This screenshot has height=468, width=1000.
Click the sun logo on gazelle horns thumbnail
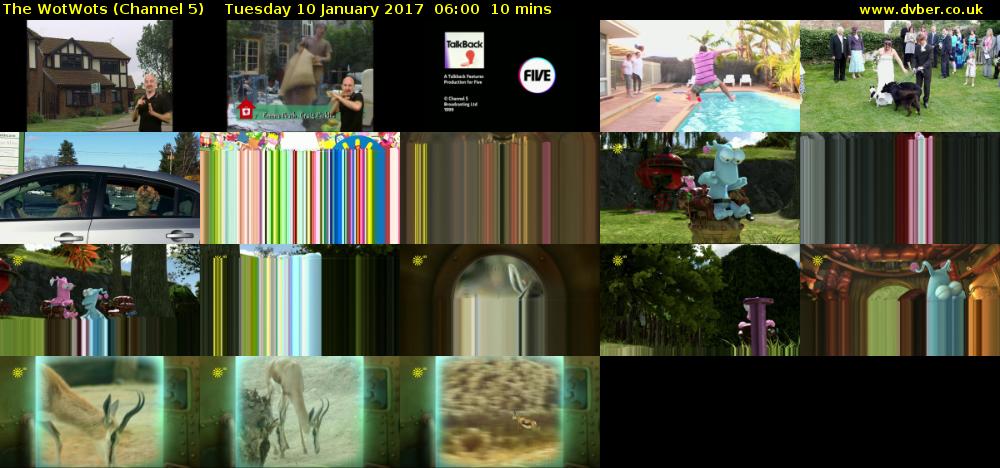click(18, 372)
